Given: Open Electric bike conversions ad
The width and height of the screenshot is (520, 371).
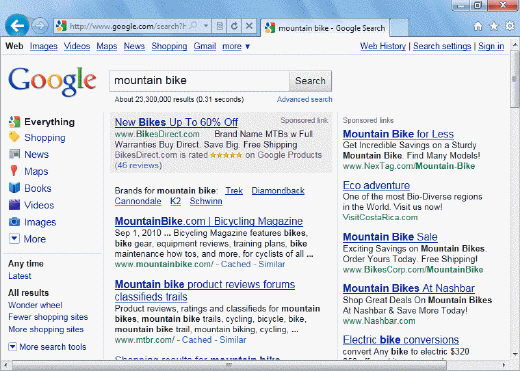Looking at the screenshot, I should pyautogui.click(x=401, y=340).
